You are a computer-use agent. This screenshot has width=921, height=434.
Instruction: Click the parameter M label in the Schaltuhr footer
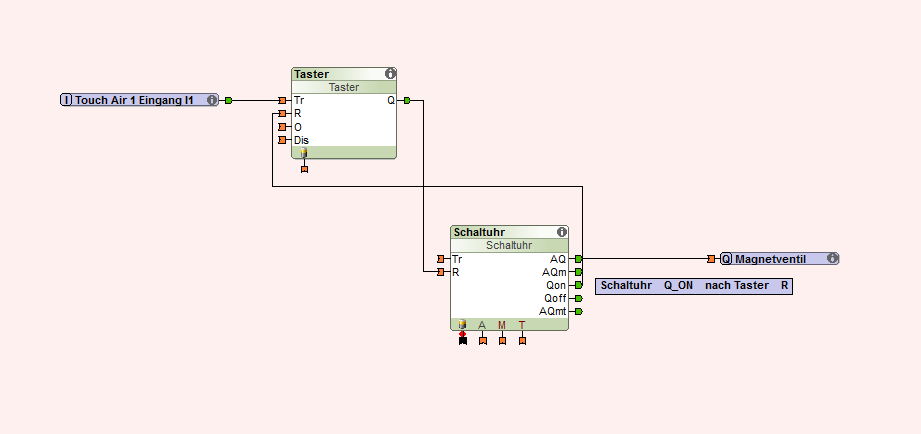click(x=502, y=325)
